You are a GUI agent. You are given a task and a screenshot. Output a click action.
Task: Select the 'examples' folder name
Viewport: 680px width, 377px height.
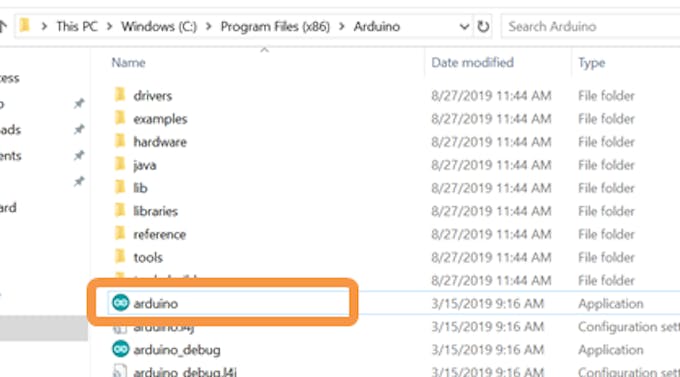[160, 119]
